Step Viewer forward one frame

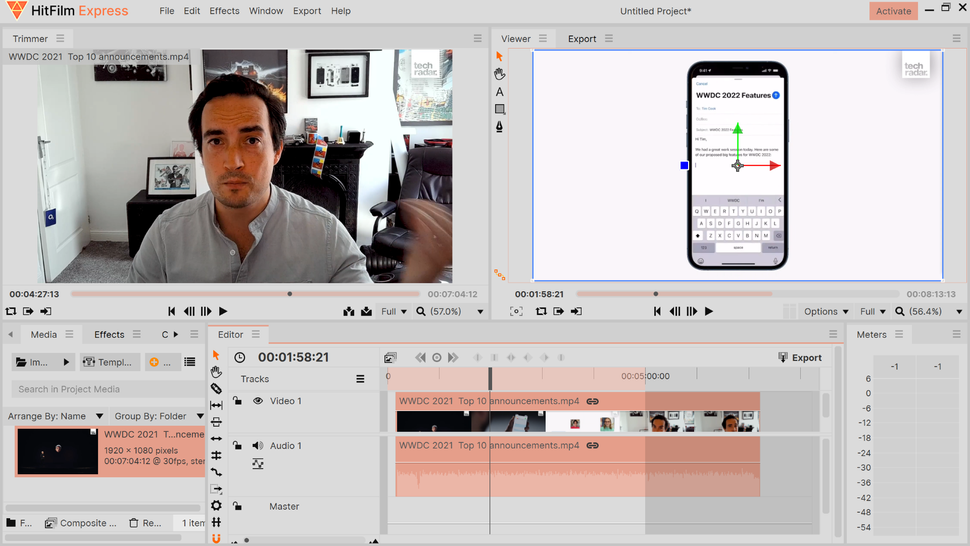click(x=692, y=312)
